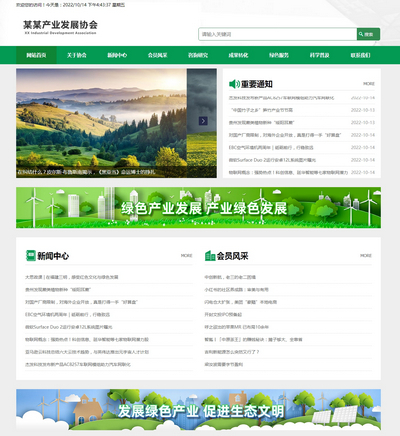Click MORE next to 新闻中心 heading

[186, 256]
